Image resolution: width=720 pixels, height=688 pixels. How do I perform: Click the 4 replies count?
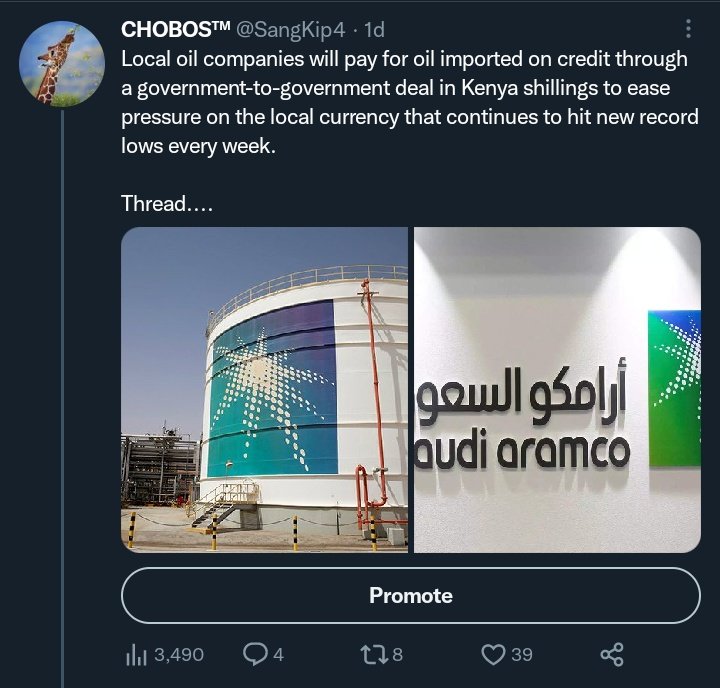click(x=278, y=654)
